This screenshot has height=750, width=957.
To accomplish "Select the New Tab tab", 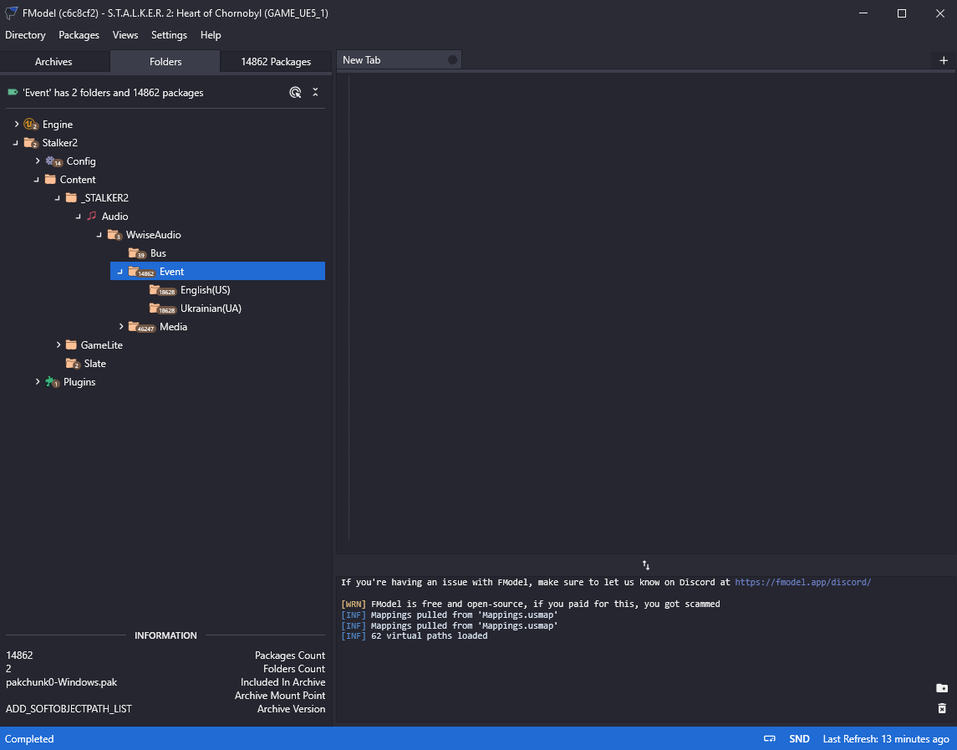I will (x=399, y=60).
